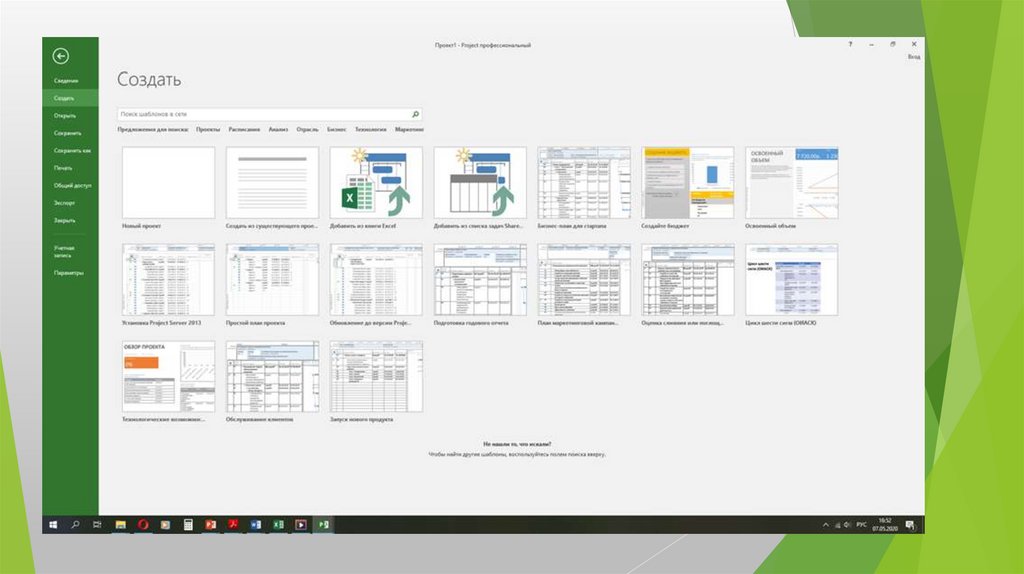This screenshot has height=574, width=1024.
Task: Select Подготовка годового отчета template
Action: [x=480, y=285]
